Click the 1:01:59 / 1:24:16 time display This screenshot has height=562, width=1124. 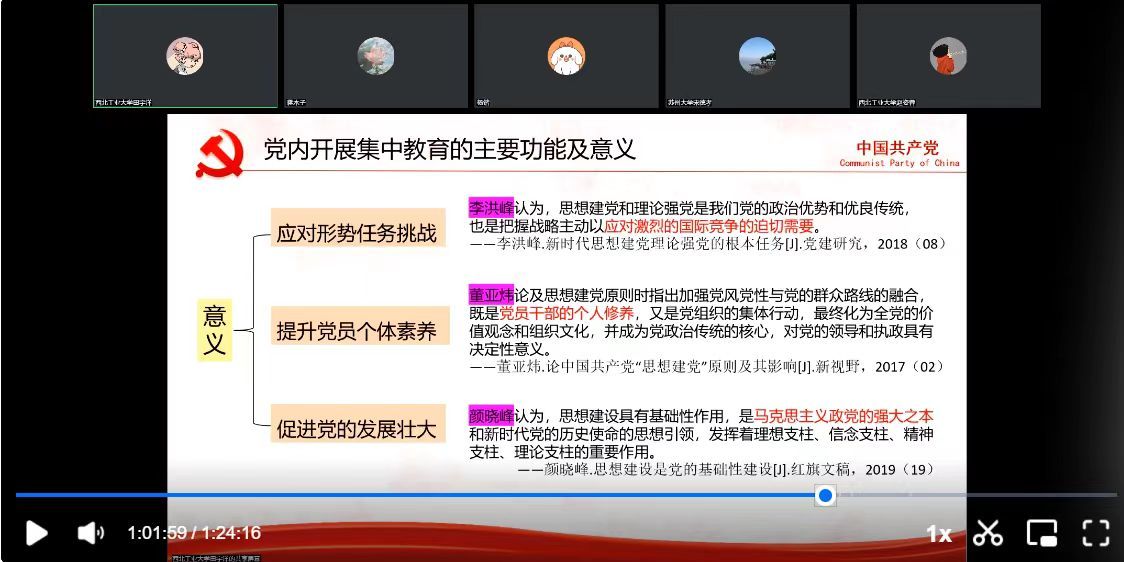pyautogui.click(x=194, y=533)
